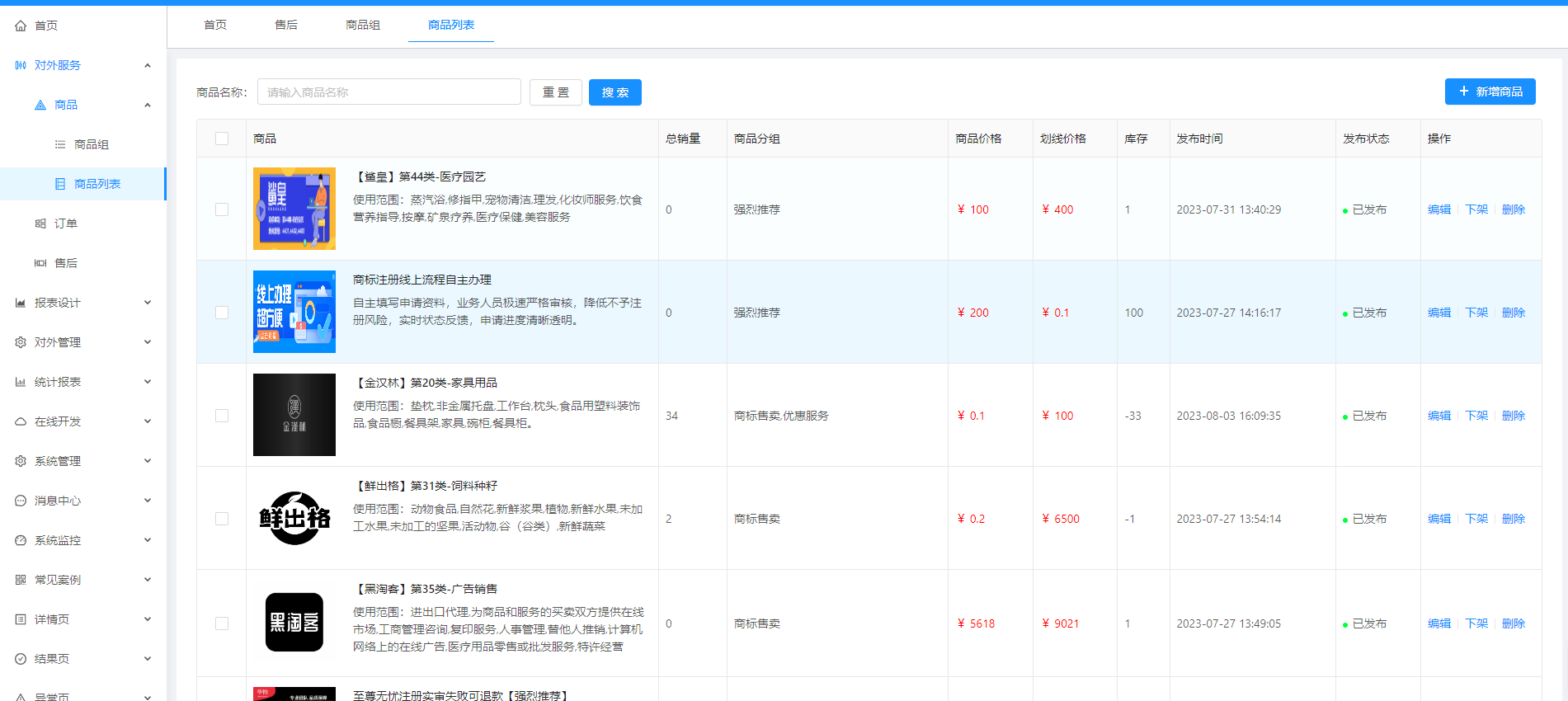Viewport: 1568px width, 701px height.
Task: Click the 商品 triangle icon in sidebar
Action: pyautogui.click(x=40, y=105)
